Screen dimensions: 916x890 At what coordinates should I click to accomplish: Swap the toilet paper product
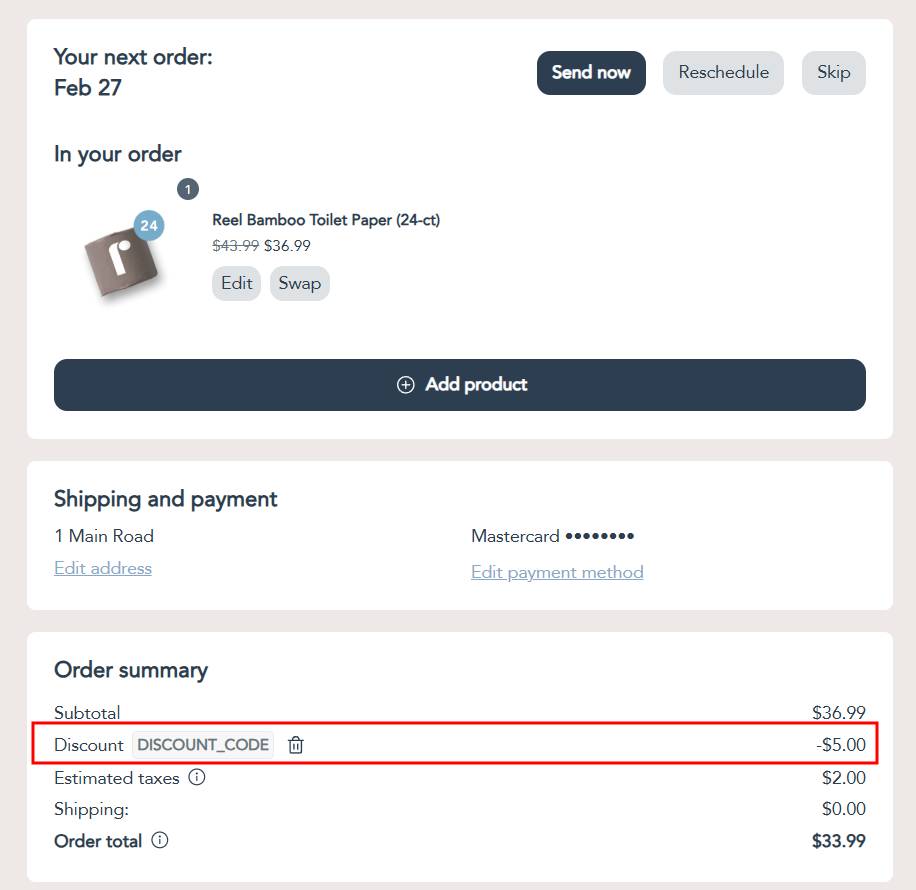(299, 283)
